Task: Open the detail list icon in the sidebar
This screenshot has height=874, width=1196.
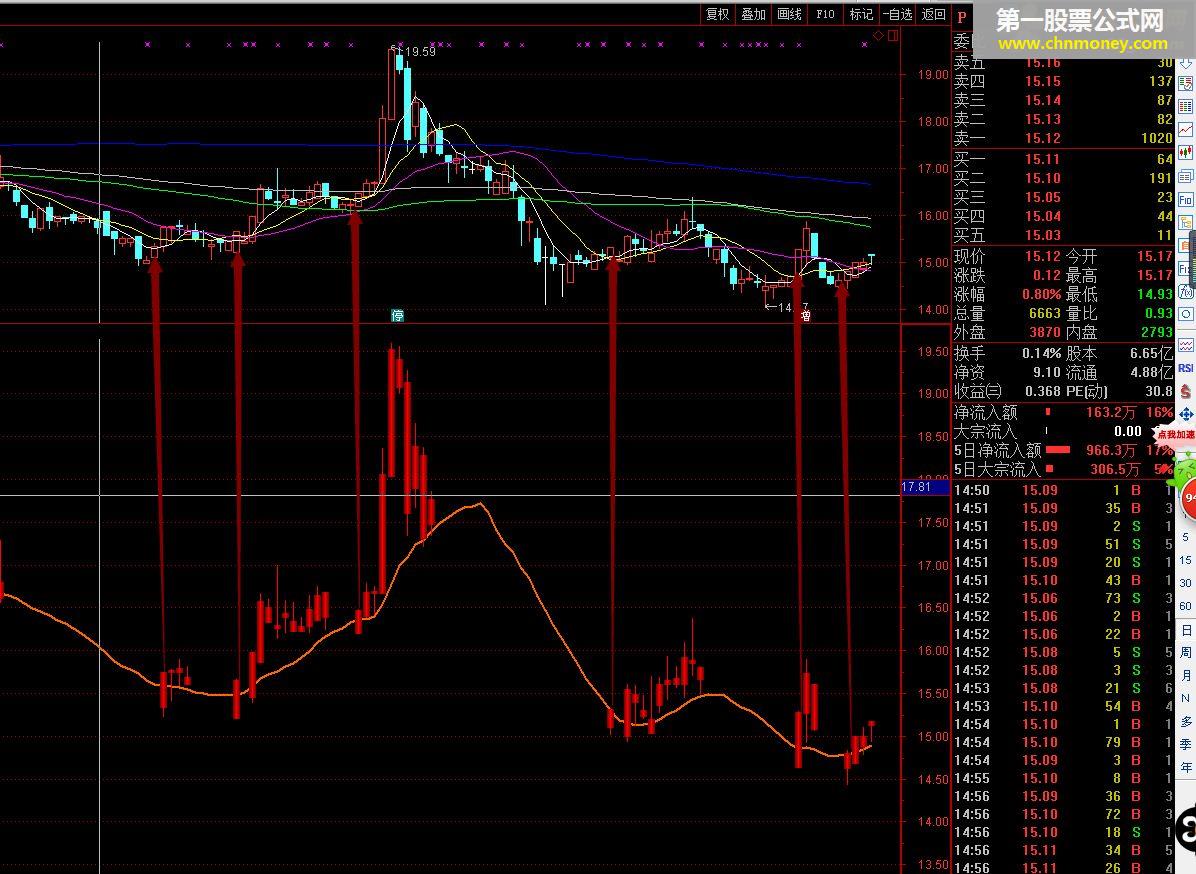Action: [1185, 176]
